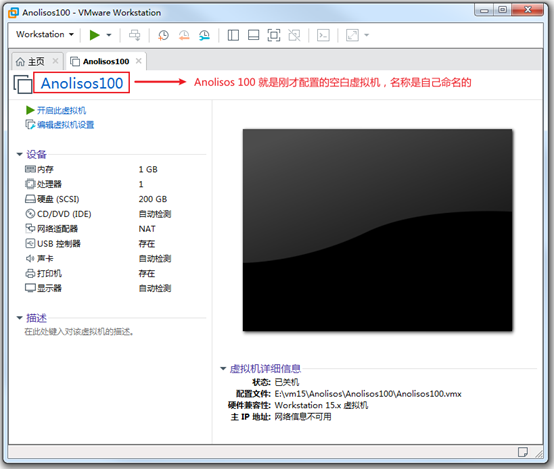Close the Anolisos100 tab
This screenshot has height=469, width=554.
(139, 61)
